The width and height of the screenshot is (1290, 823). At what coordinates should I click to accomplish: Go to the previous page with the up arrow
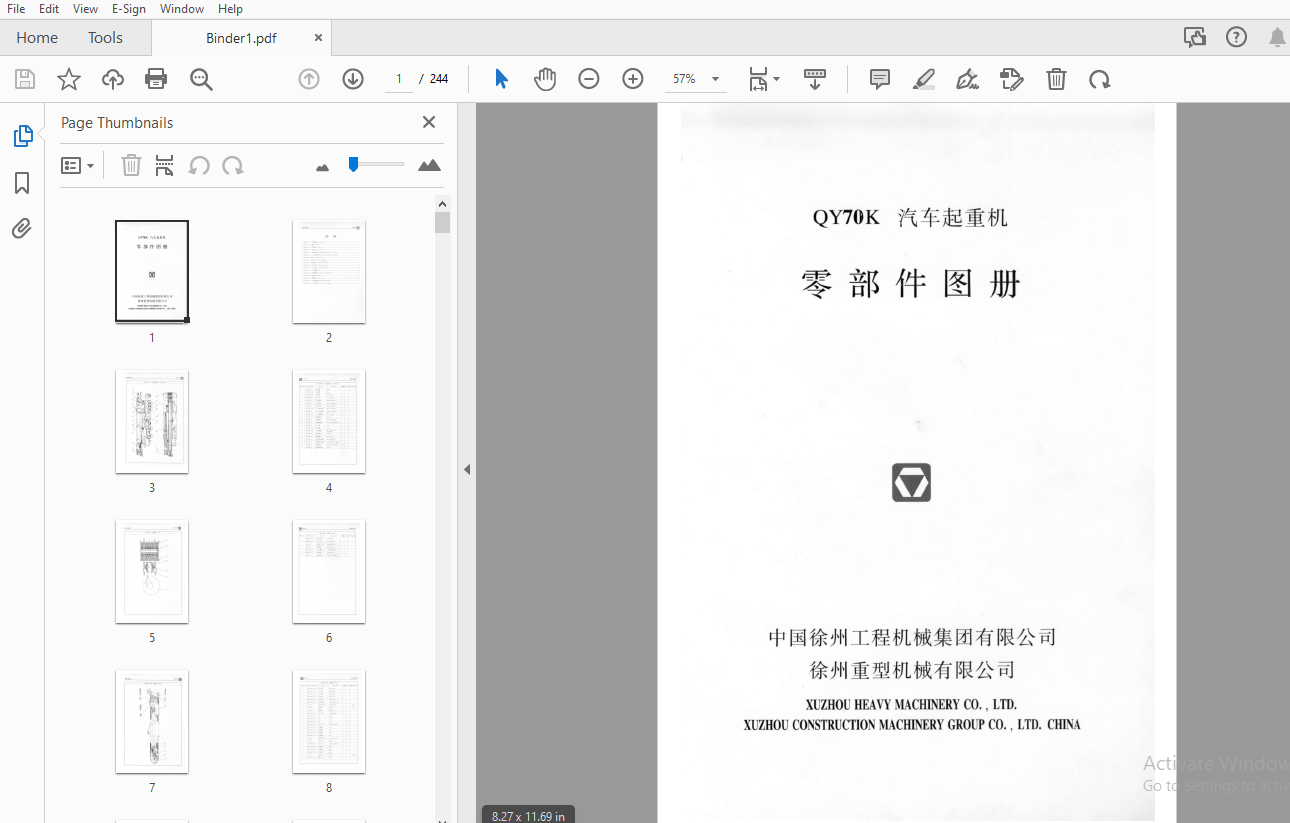[309, 79]
